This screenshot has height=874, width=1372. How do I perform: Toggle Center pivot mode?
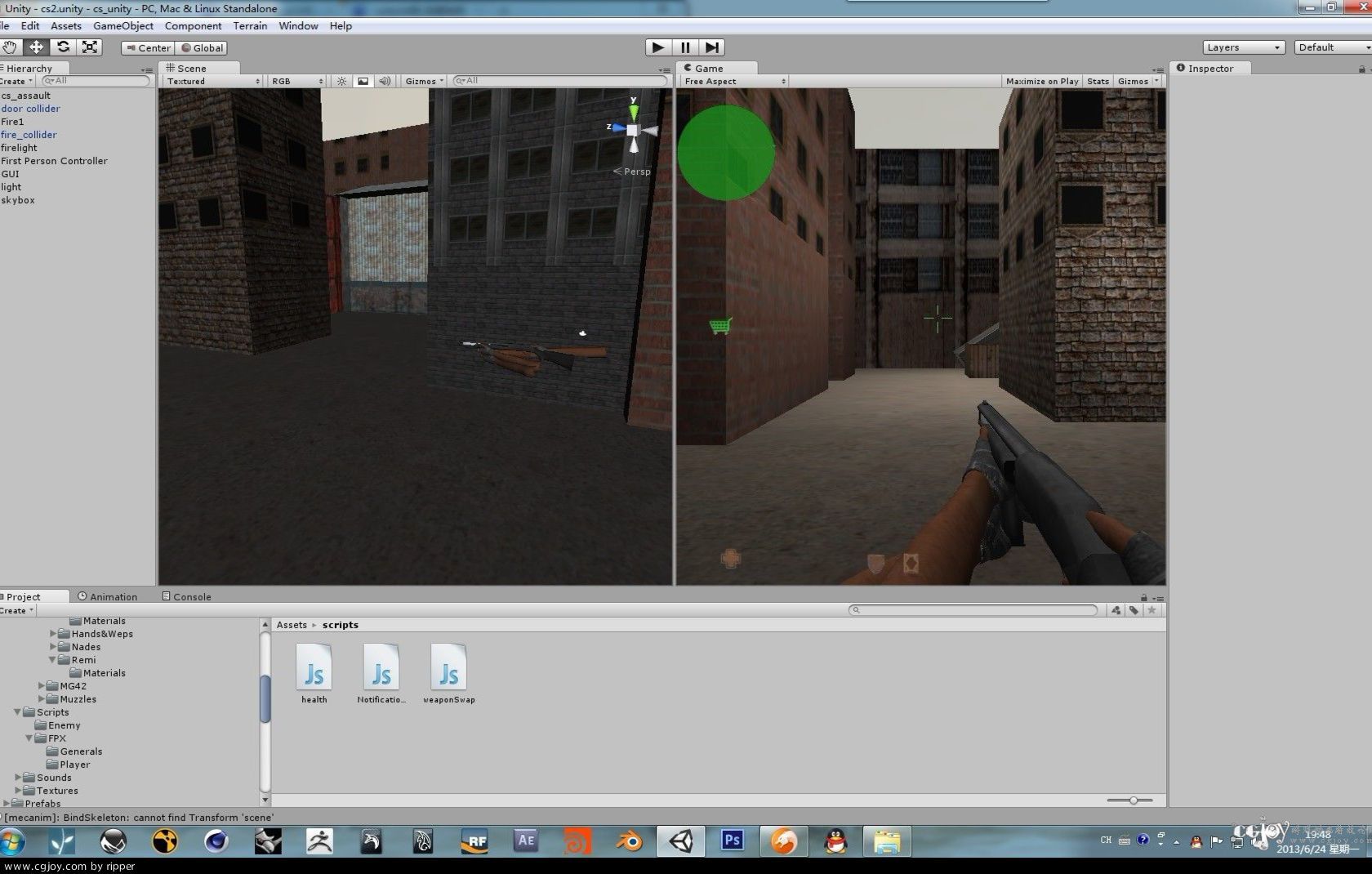pos(148,48)
